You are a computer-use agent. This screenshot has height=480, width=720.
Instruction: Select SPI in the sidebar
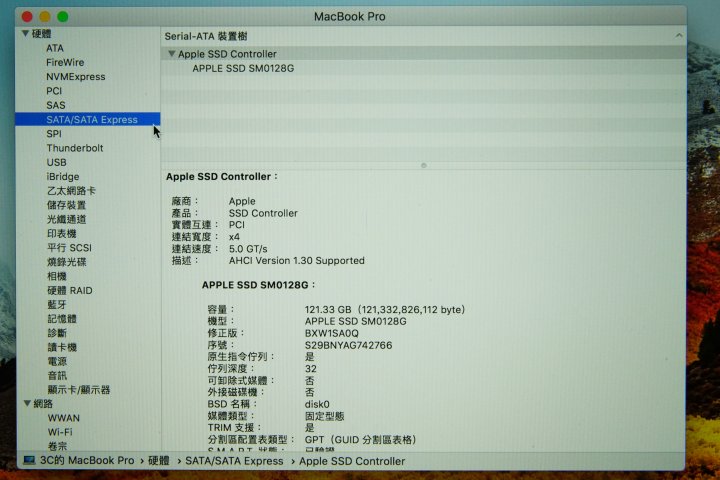(54, 134)
